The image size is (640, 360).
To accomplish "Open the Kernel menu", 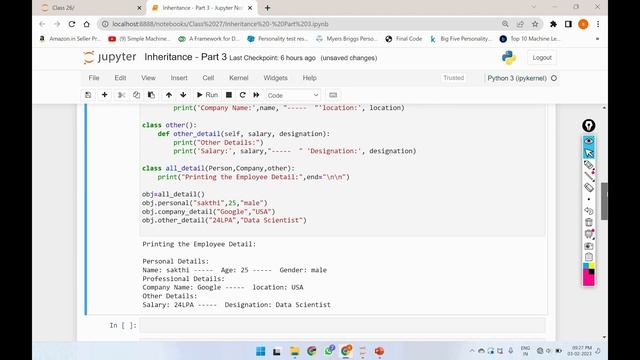I will 239,78.
